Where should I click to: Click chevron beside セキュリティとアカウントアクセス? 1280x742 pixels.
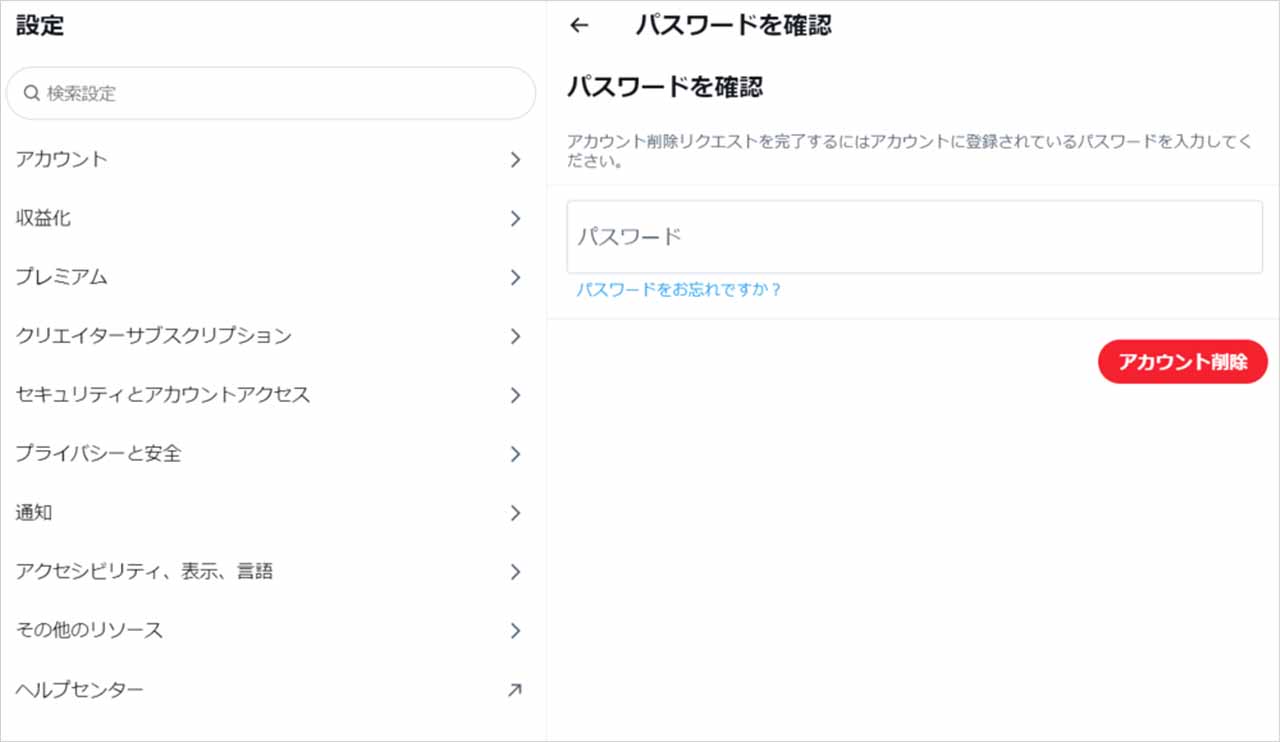pos(515,395)
